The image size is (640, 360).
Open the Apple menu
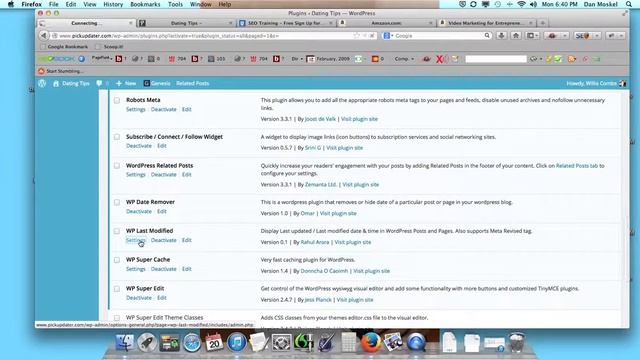[11, 4]
